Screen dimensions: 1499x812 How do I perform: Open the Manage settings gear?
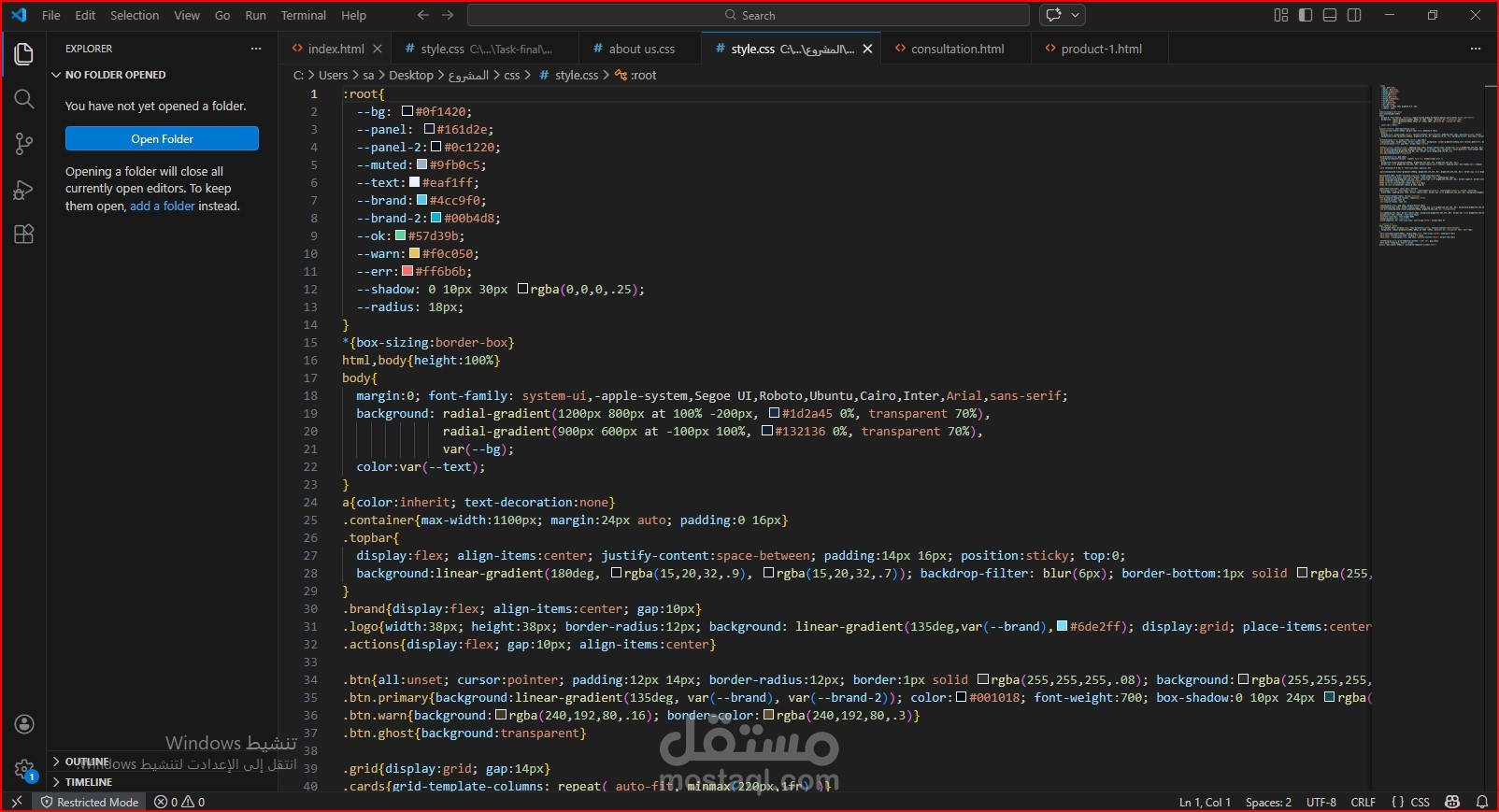coord(24,769)
